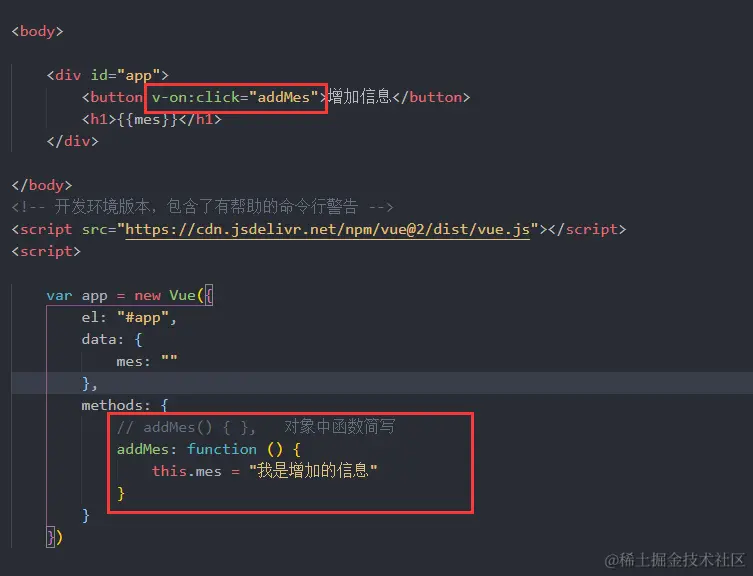The height and width of the screenshot is (576, 753).
Task: Click the closing </script> tag after vue.js
Action: (587, 230)
